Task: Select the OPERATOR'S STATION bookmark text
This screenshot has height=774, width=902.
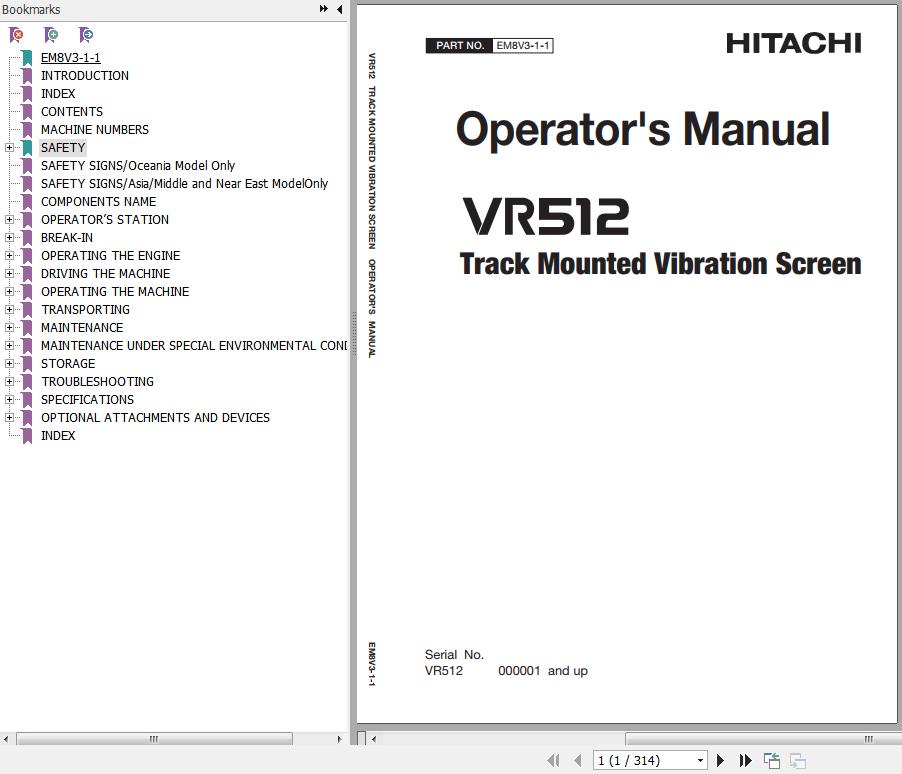Action: tap(105, 219)
